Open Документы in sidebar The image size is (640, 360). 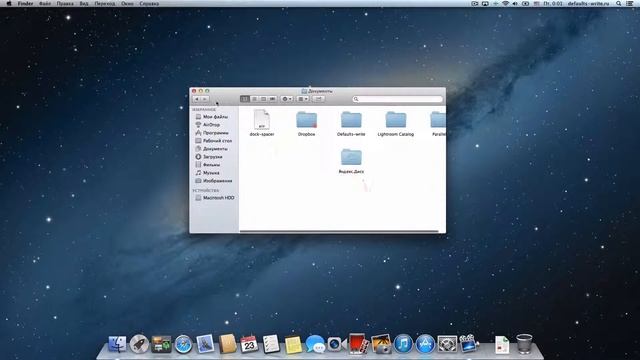214,149
